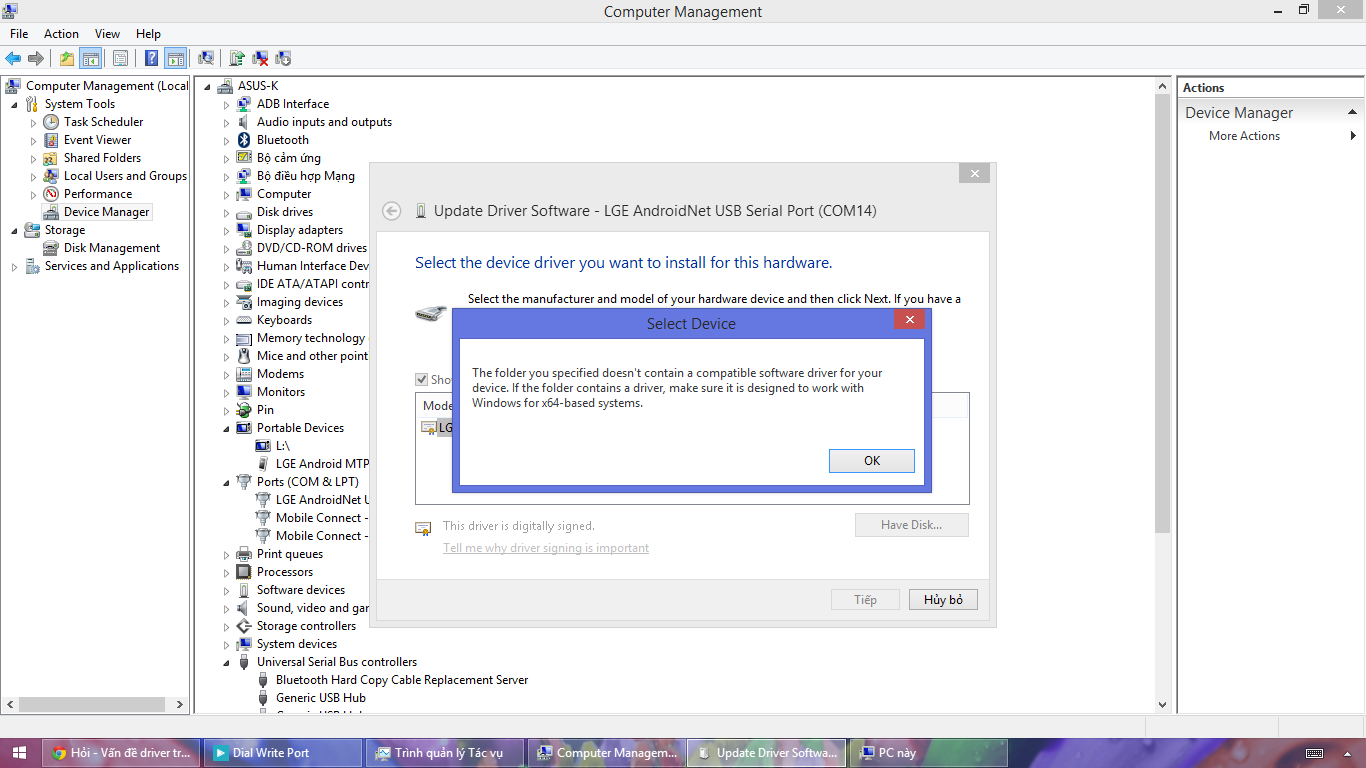Screen dimensions: 1366x768
Task: Open the View menu
Action: click(x=107, y=34)
